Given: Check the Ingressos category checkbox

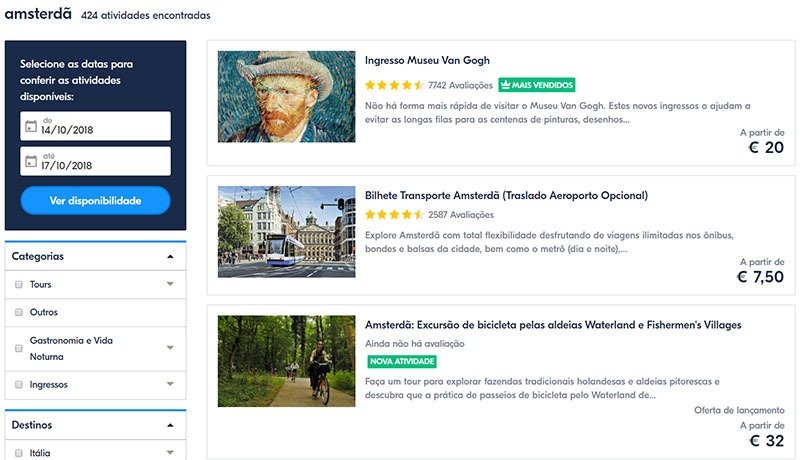Looking at the screenshot, I should [19, 385].
